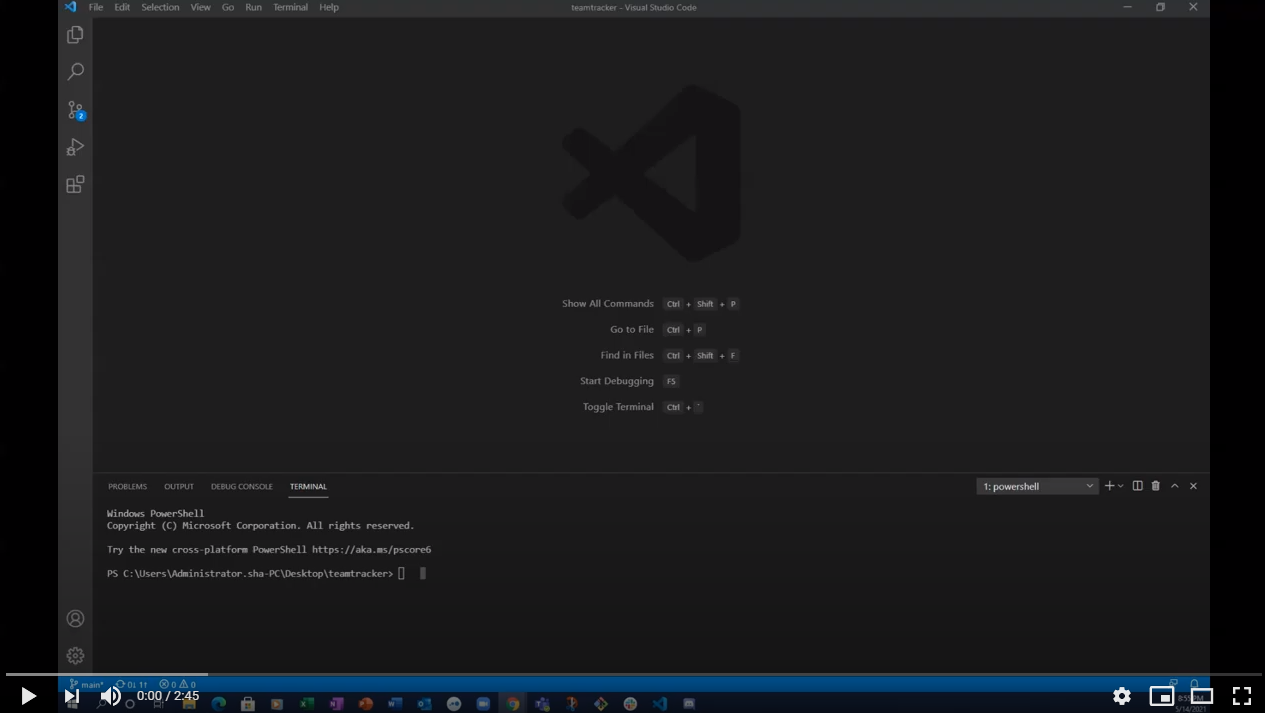Open the Run and Debug view

point(75,147)
